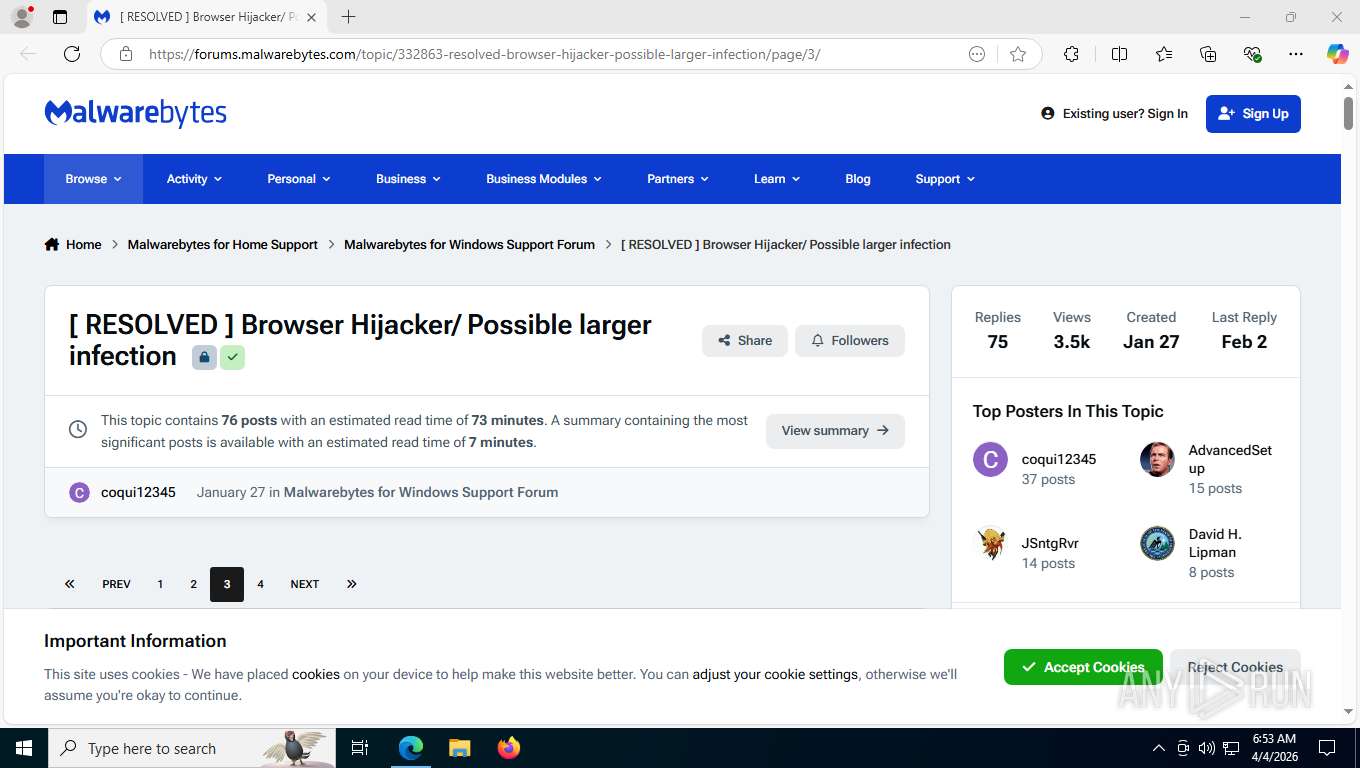Click the address bar URL
Screen dimensions: 1360x768
coord(484,54)
